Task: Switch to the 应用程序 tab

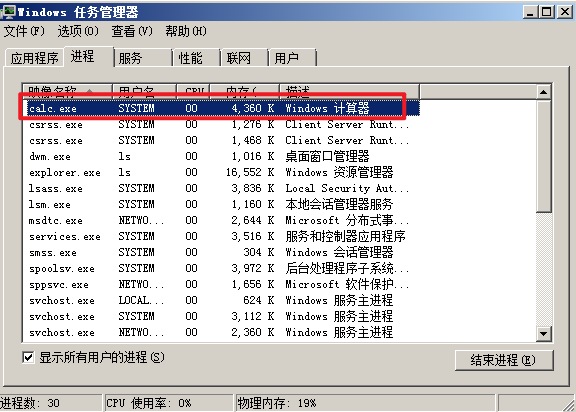Action: pyautogui.click(x=34, y=58)
